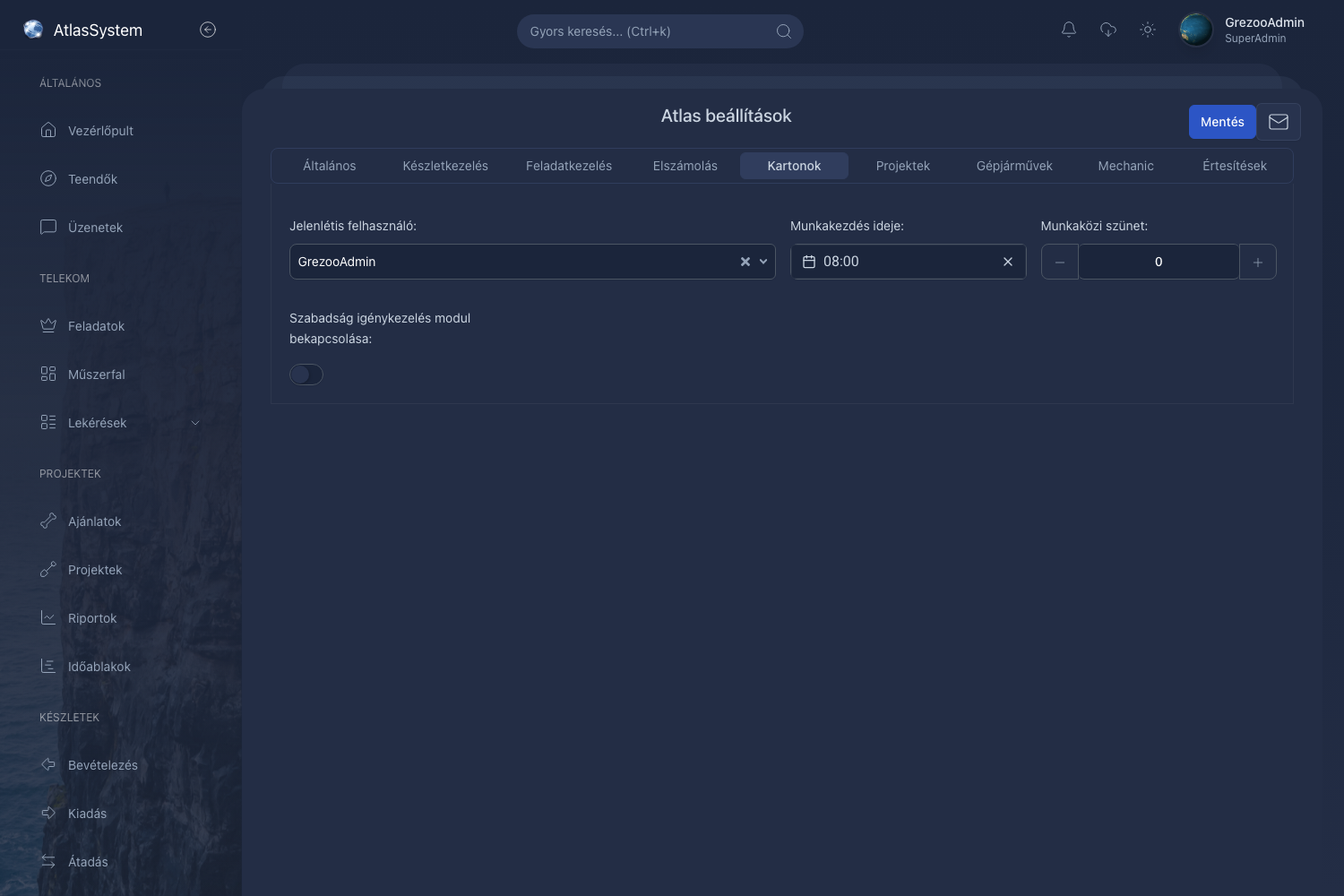Click the envelope icon next to Mentés
This screenshot has height=896, width=1344.
click(x=1279, y=122)
